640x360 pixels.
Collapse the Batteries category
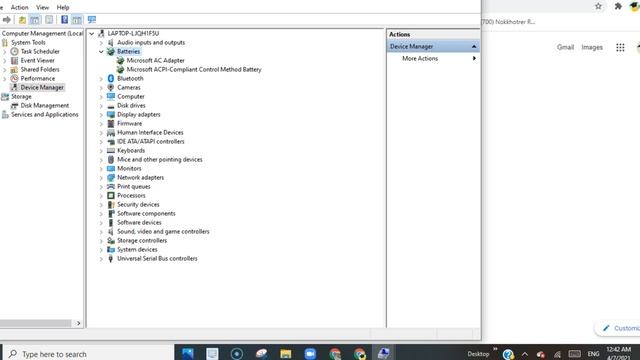coord(101,51)
